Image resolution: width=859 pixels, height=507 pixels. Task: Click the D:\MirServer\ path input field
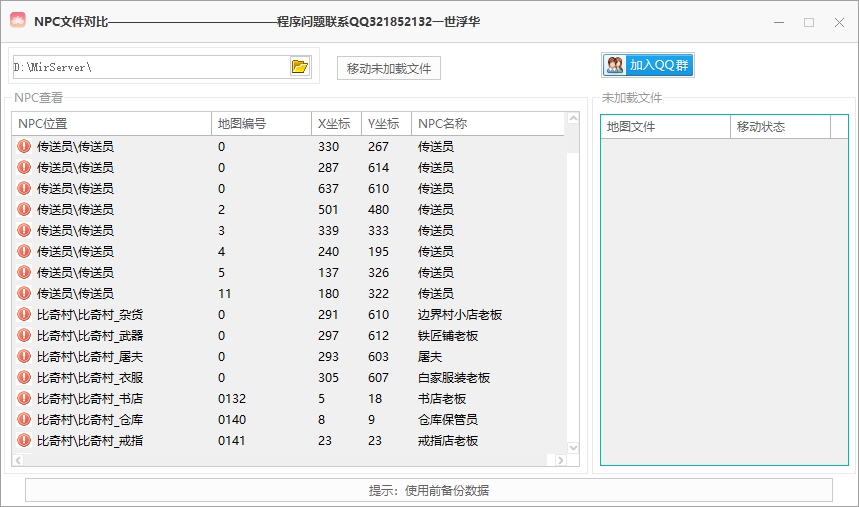click(151, 67)
